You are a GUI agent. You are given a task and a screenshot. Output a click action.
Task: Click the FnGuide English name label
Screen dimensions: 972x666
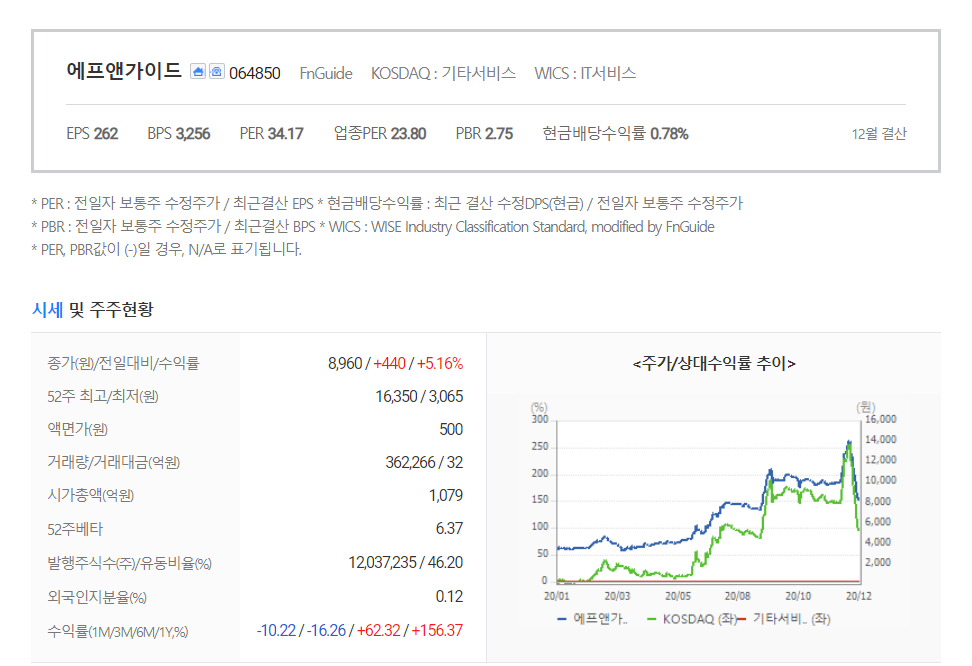[325, 73]
